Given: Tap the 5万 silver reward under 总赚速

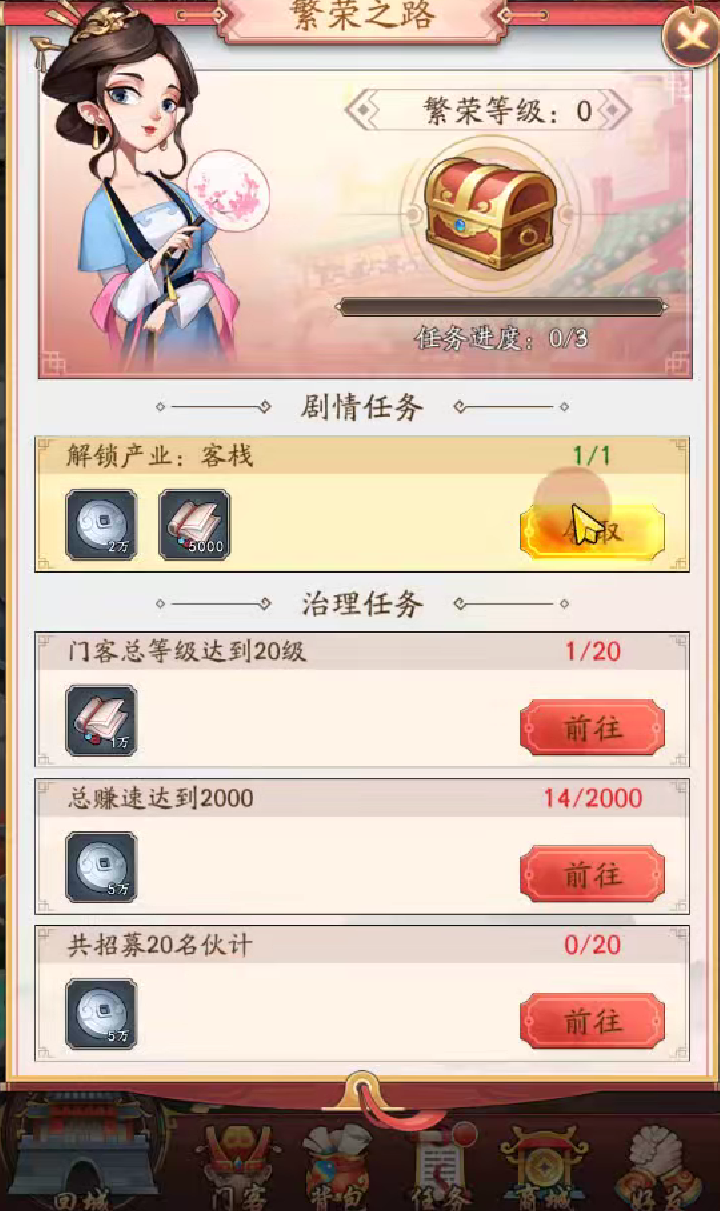Looking at the screenshot, I should click(x=101, y=867).
